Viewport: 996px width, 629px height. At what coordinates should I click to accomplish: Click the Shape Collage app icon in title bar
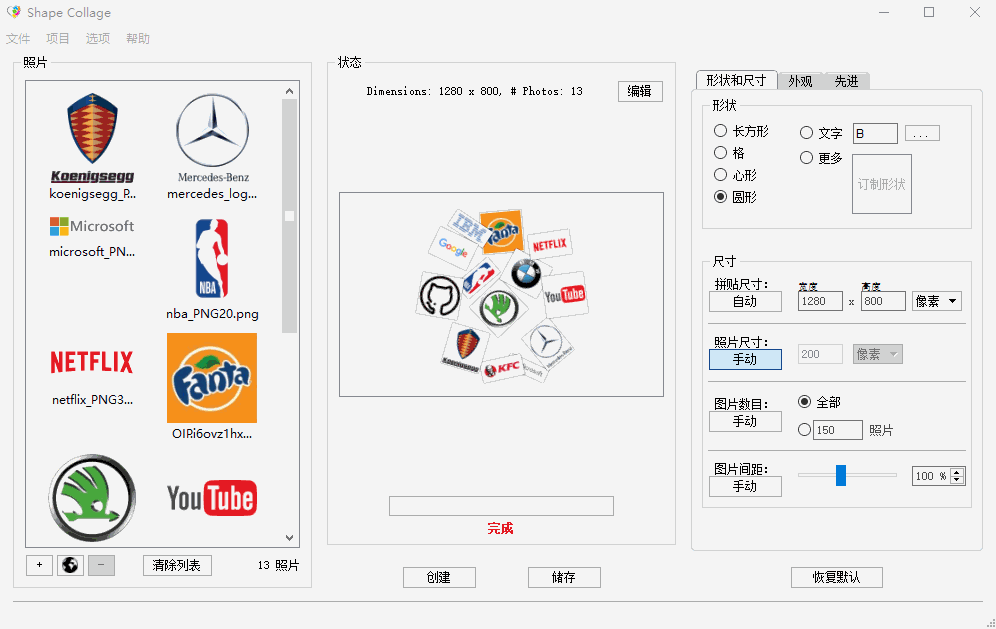13,12
